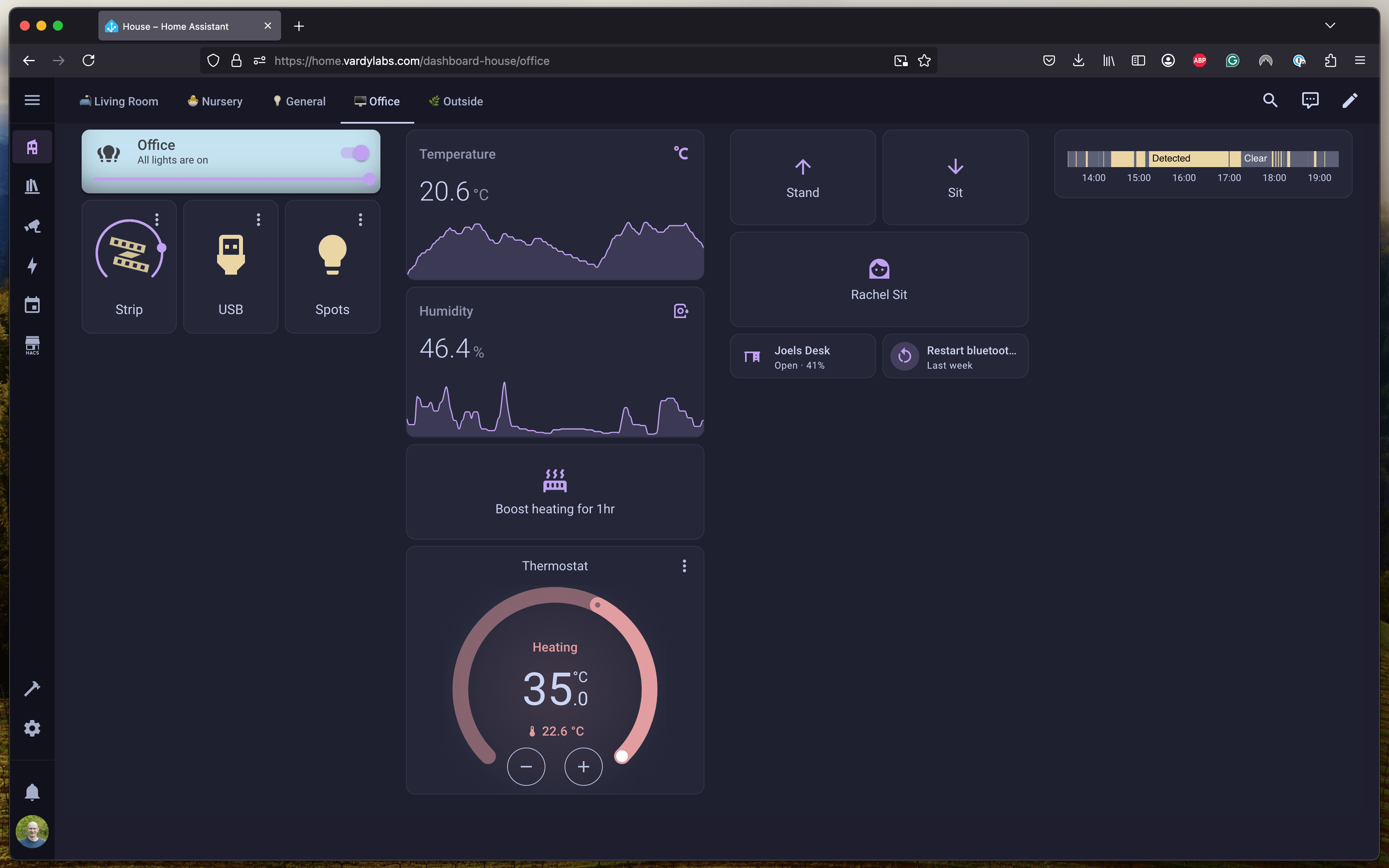
Task: Open the Calendar sidebar icon
Action: tap(32, 305)
